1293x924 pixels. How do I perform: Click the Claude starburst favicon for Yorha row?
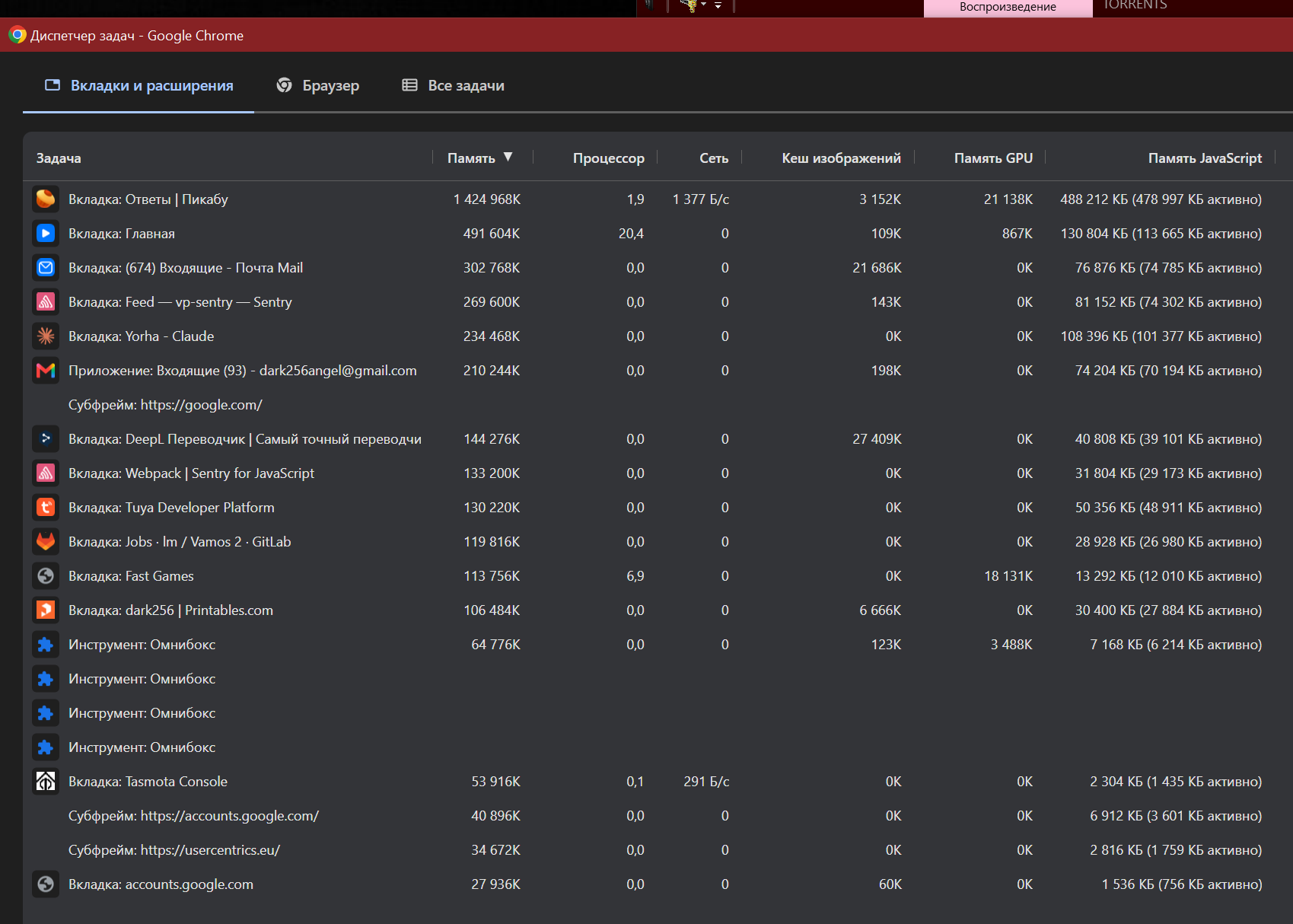pos(46,336)
